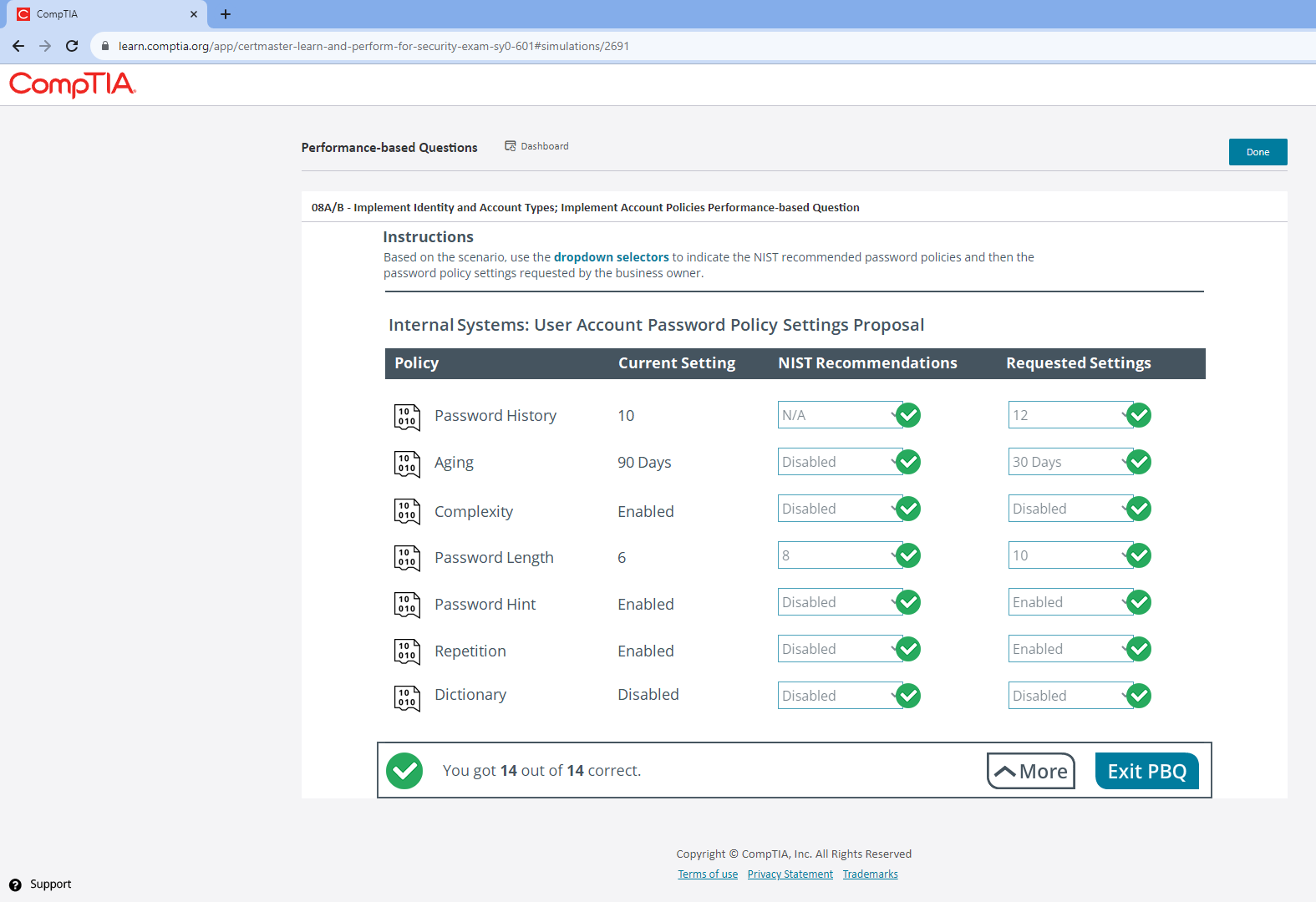Click the green checkmark beside results message
The image size is (1316, 902).
click(x=404, y=771)
